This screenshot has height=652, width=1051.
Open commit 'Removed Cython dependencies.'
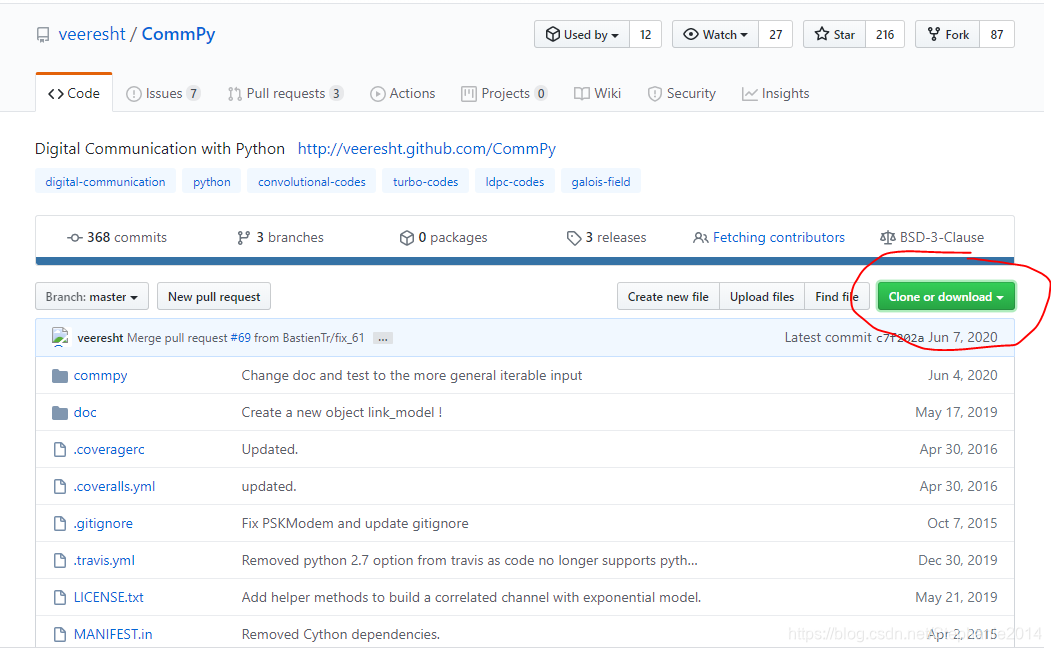tap(341, 634)
